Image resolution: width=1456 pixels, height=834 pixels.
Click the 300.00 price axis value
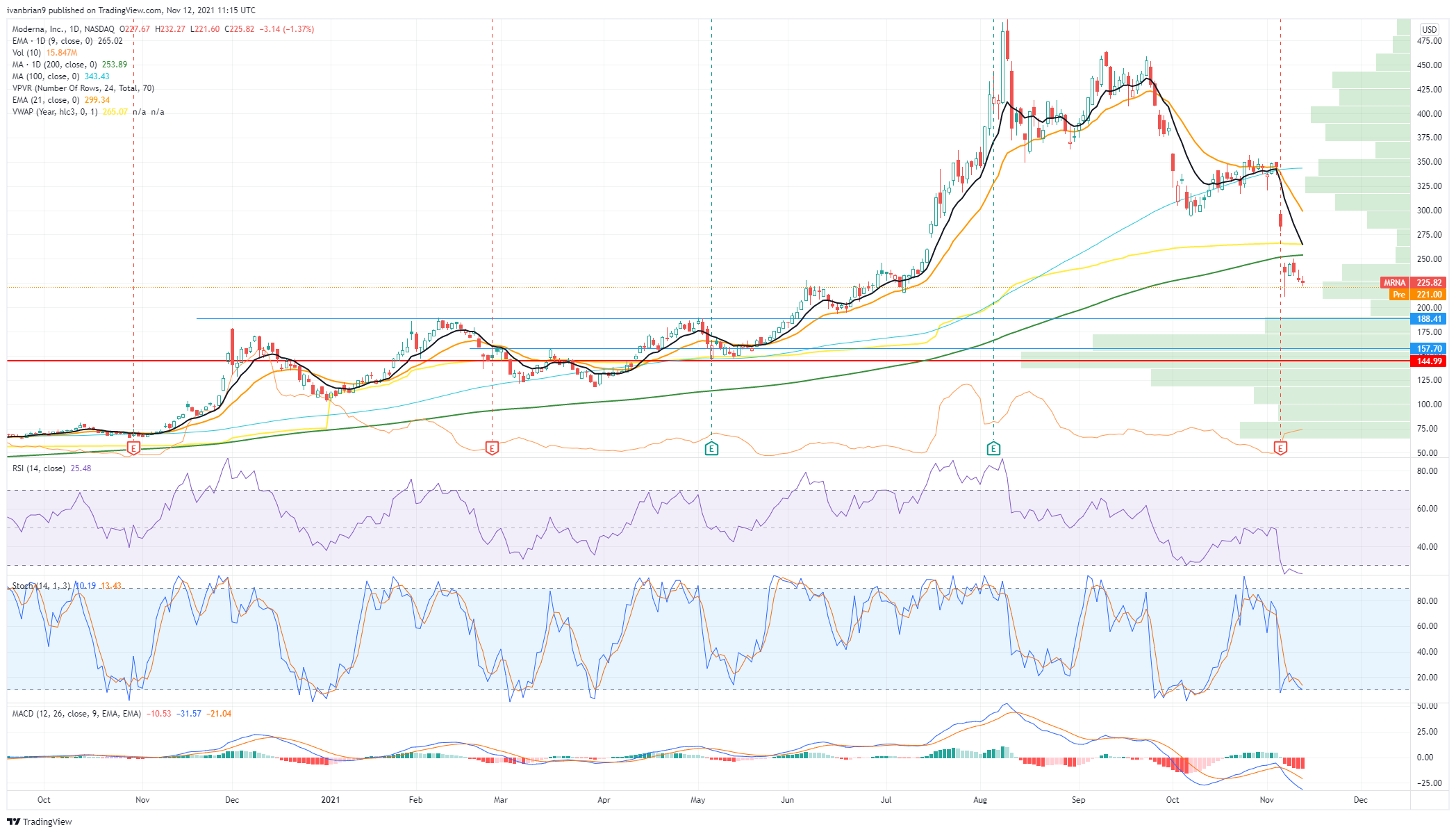(x=1429, y=211)
